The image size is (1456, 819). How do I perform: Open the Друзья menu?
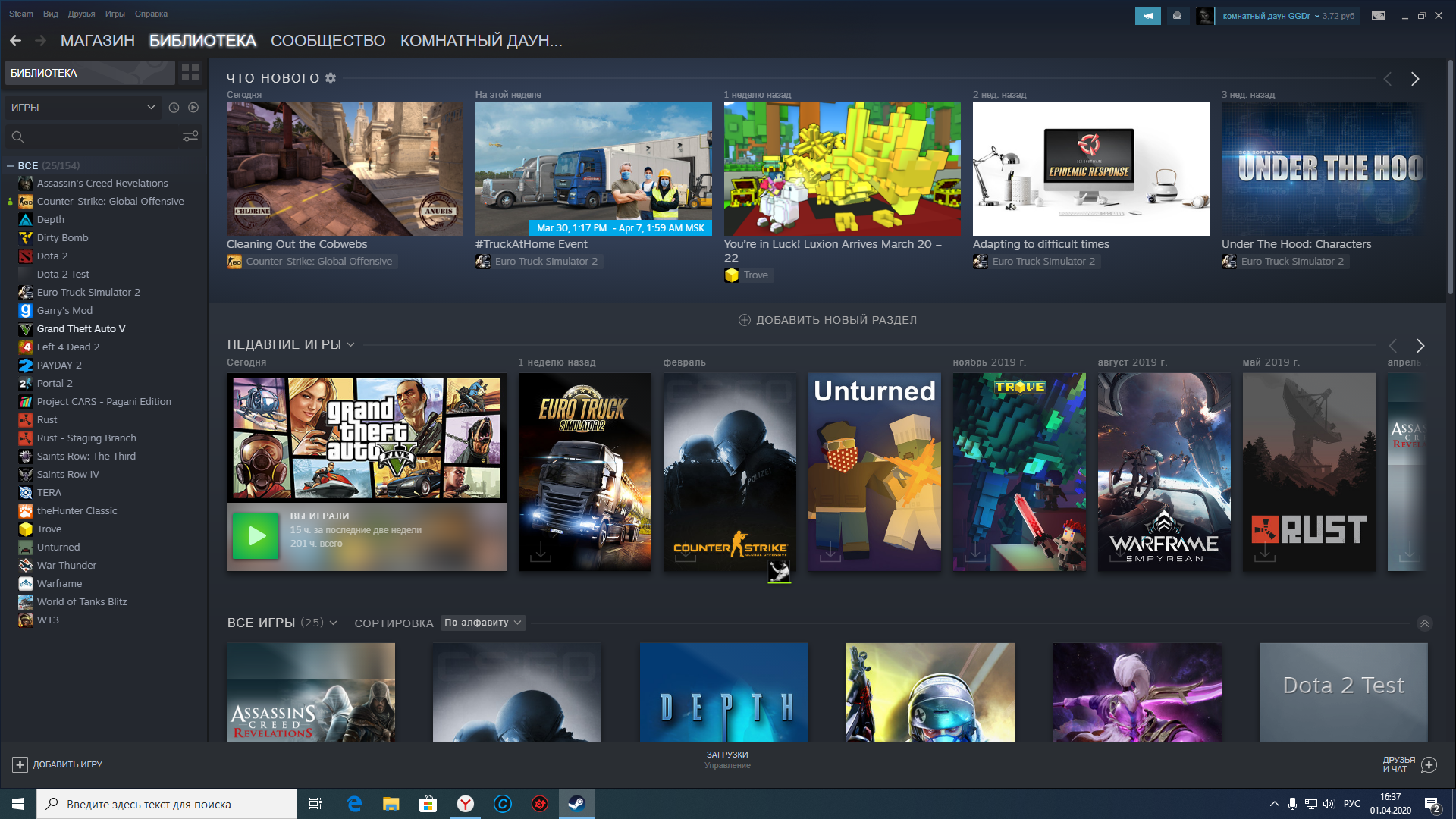(x=81, y=14)
